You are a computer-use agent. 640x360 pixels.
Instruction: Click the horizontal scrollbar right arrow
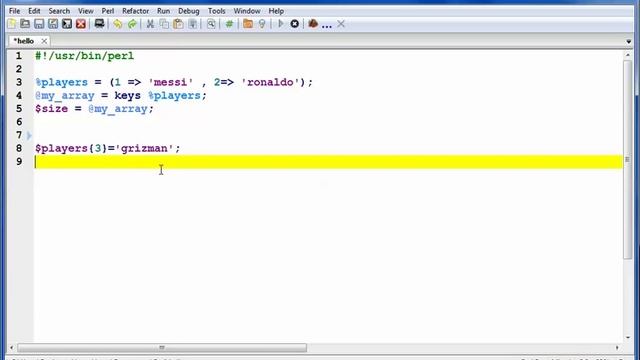tap(617, 348)
